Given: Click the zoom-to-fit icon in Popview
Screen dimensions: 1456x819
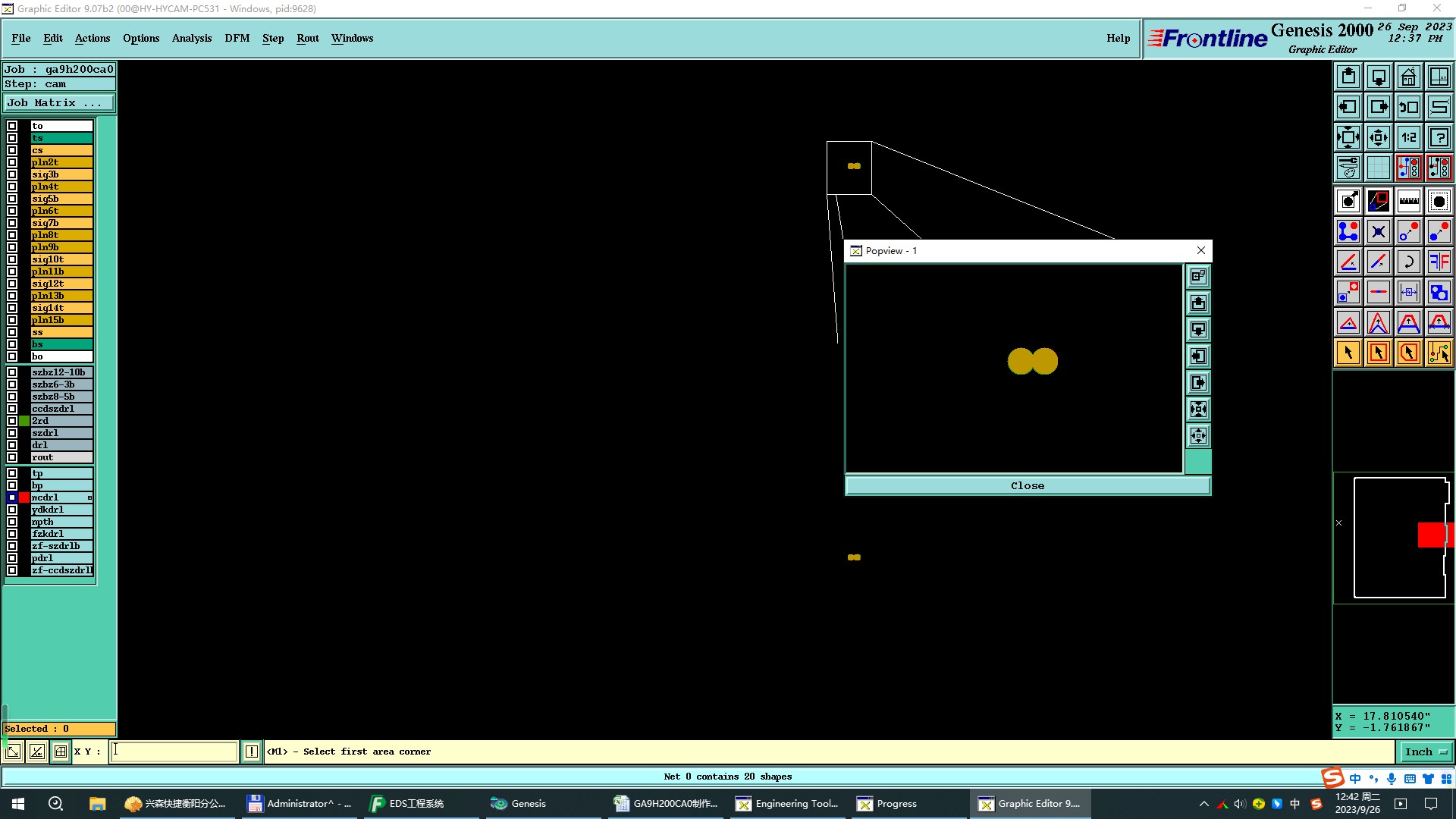Looking at the screenshot, I should (1198, 409).
